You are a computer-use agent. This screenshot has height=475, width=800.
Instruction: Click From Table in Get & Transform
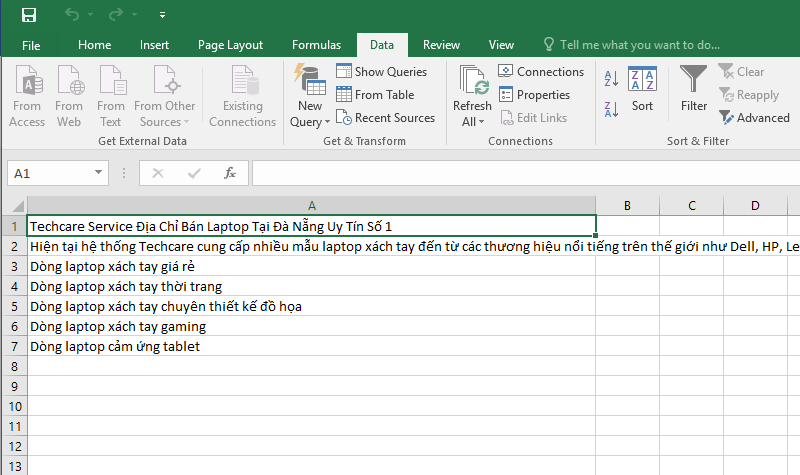[375, 94]
